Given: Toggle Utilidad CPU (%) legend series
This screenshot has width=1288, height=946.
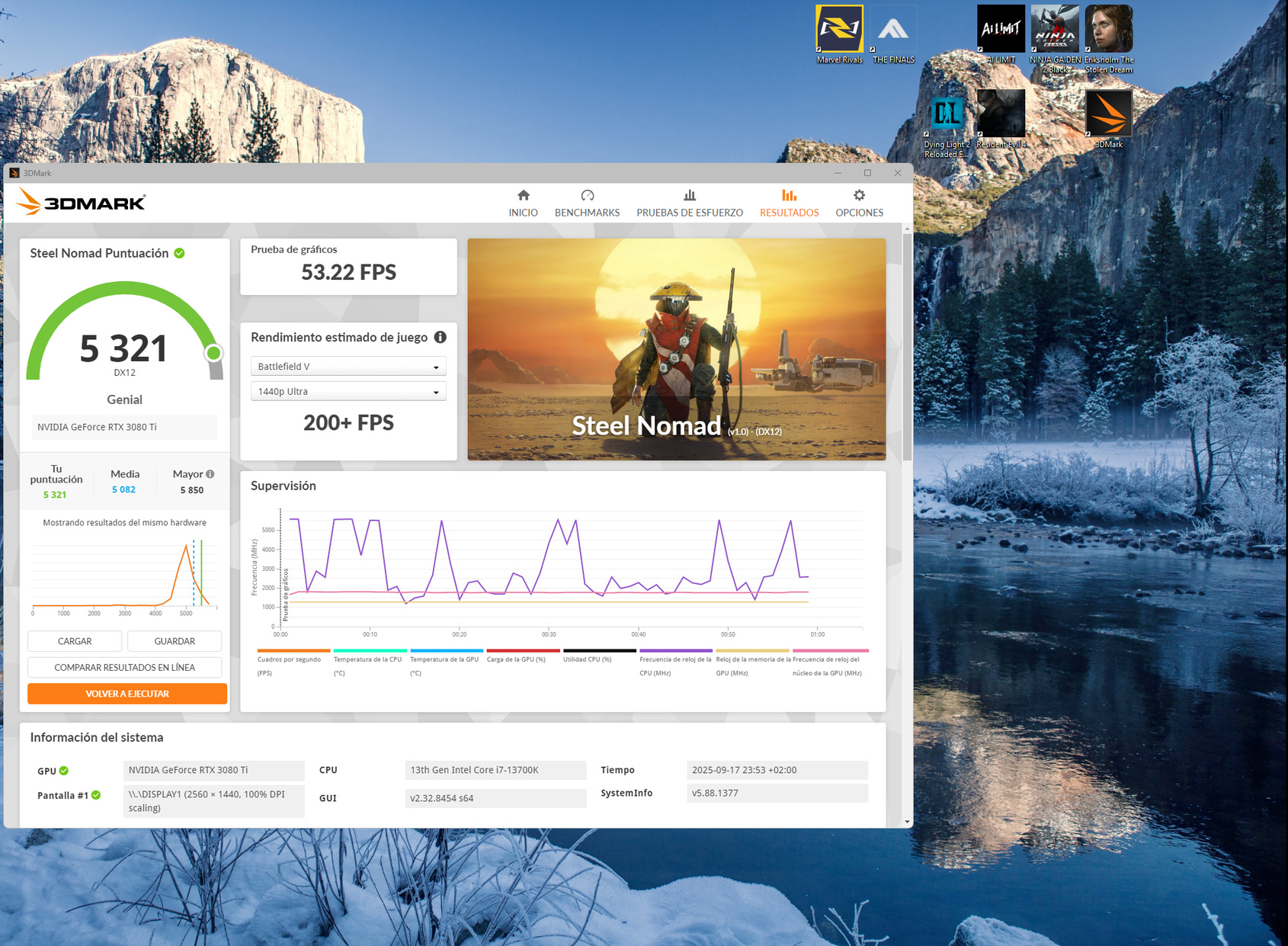Looking at the screenshot, I should click(599, 656).
